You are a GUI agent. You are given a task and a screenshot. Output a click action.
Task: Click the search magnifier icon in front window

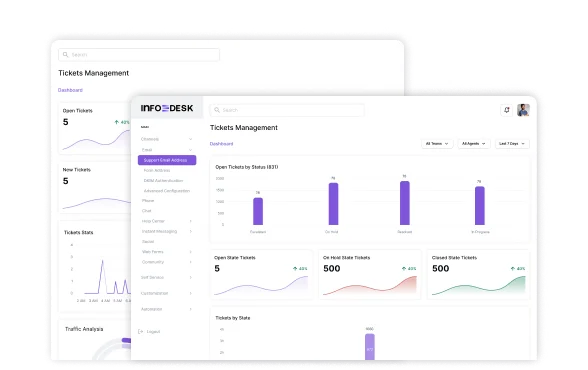tap(217, 110)
